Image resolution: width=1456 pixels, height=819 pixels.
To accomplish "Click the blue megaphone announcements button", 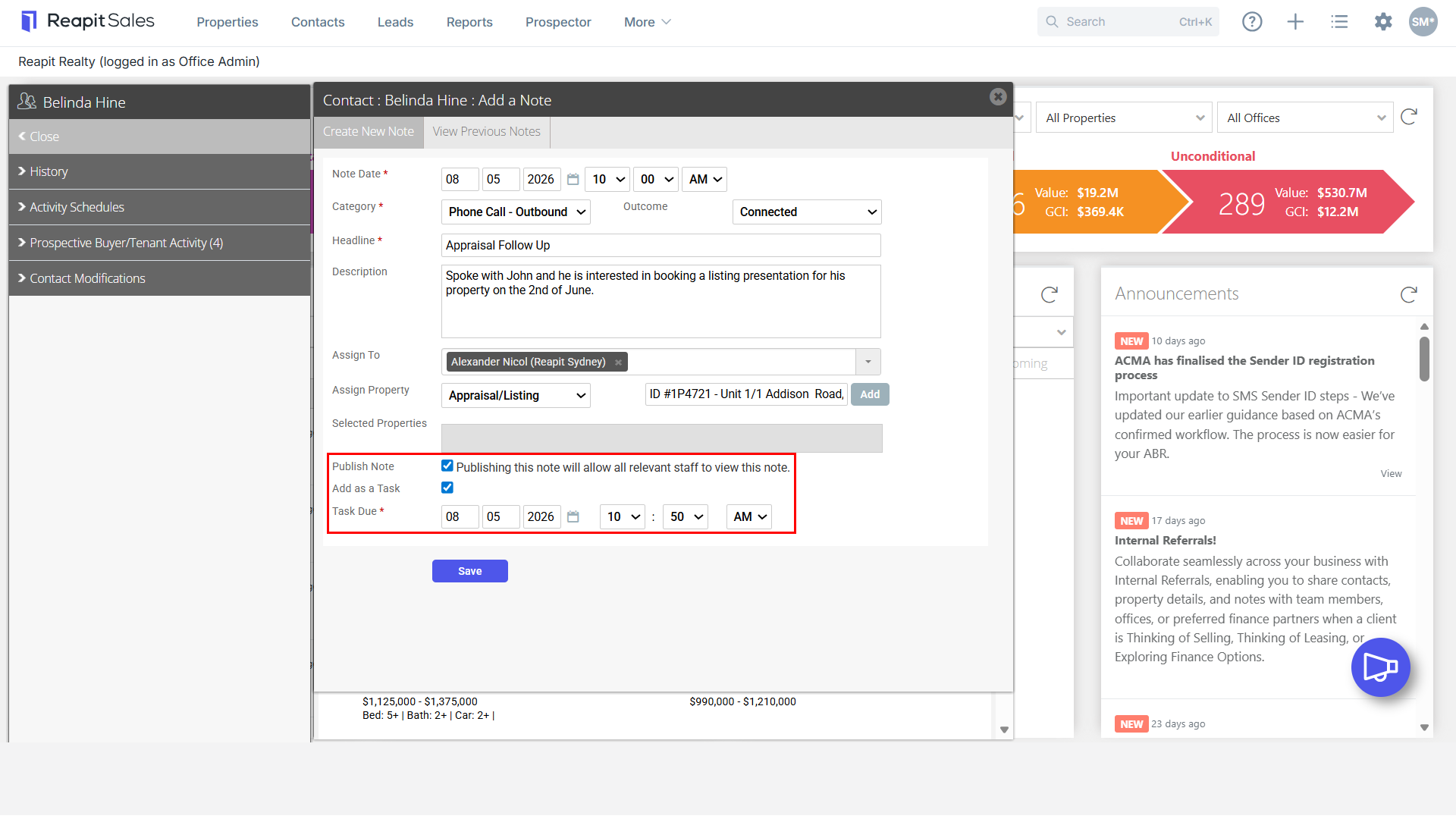I will (1380, 667).
